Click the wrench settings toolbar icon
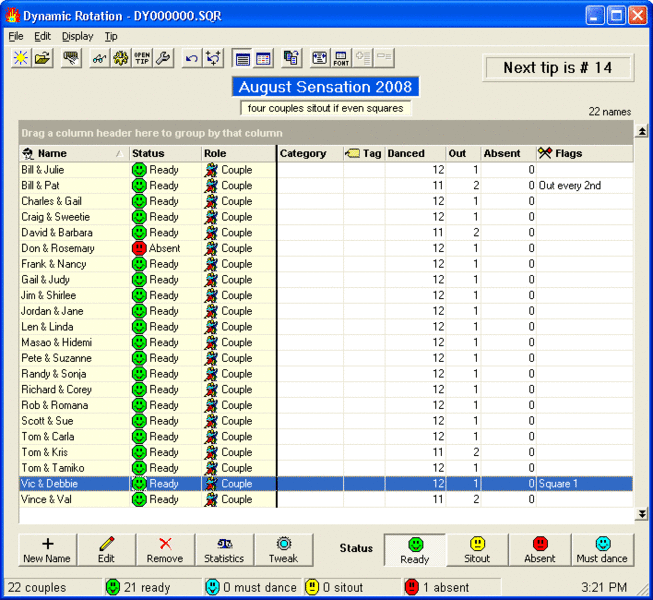This screenshot has height=600, width=653. click(164, 59)
